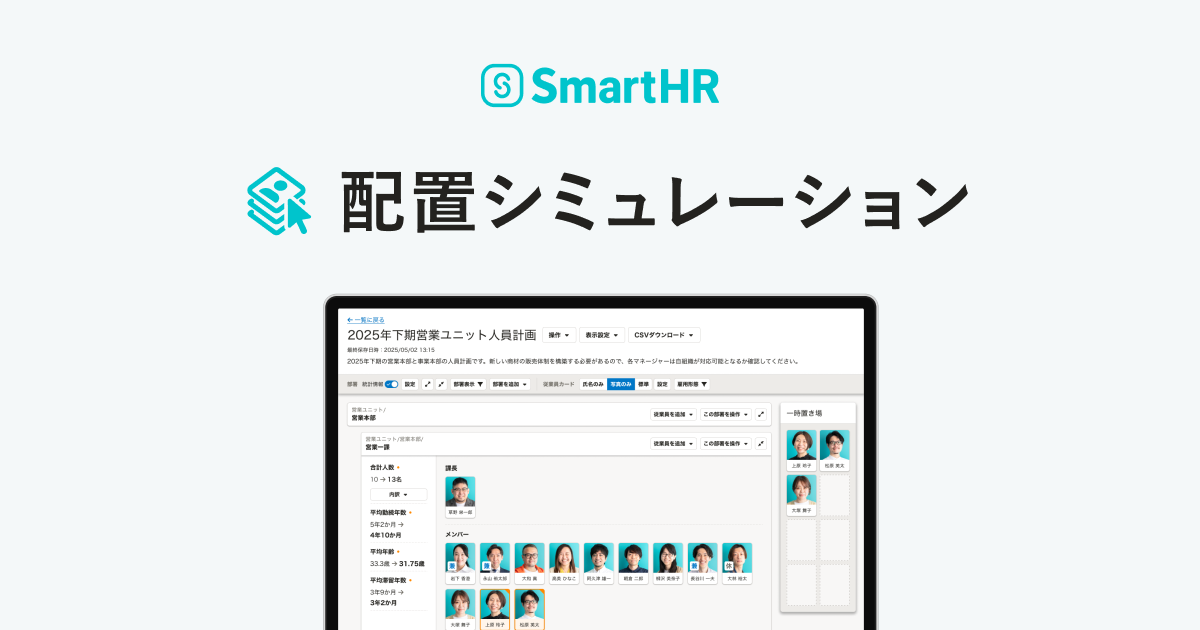Select the 写真のみ card view
Image resolution: width=1200 pixels, height=630 pixels.
pos(621,384)
